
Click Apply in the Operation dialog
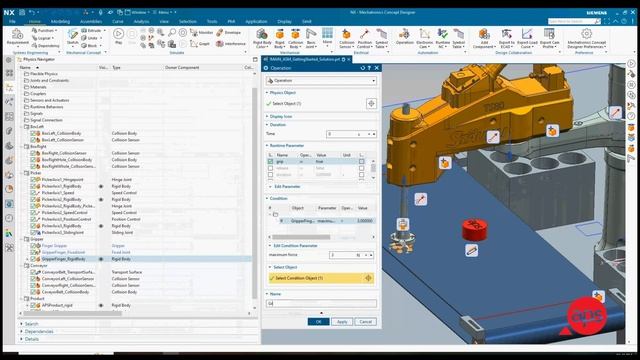tap(342, 322)
